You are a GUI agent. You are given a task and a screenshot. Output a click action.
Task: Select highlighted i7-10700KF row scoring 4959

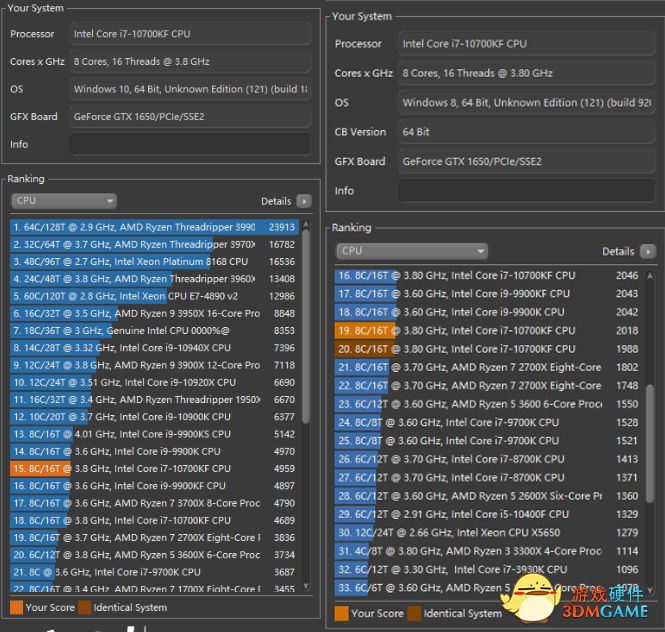(x=154, y=469)
